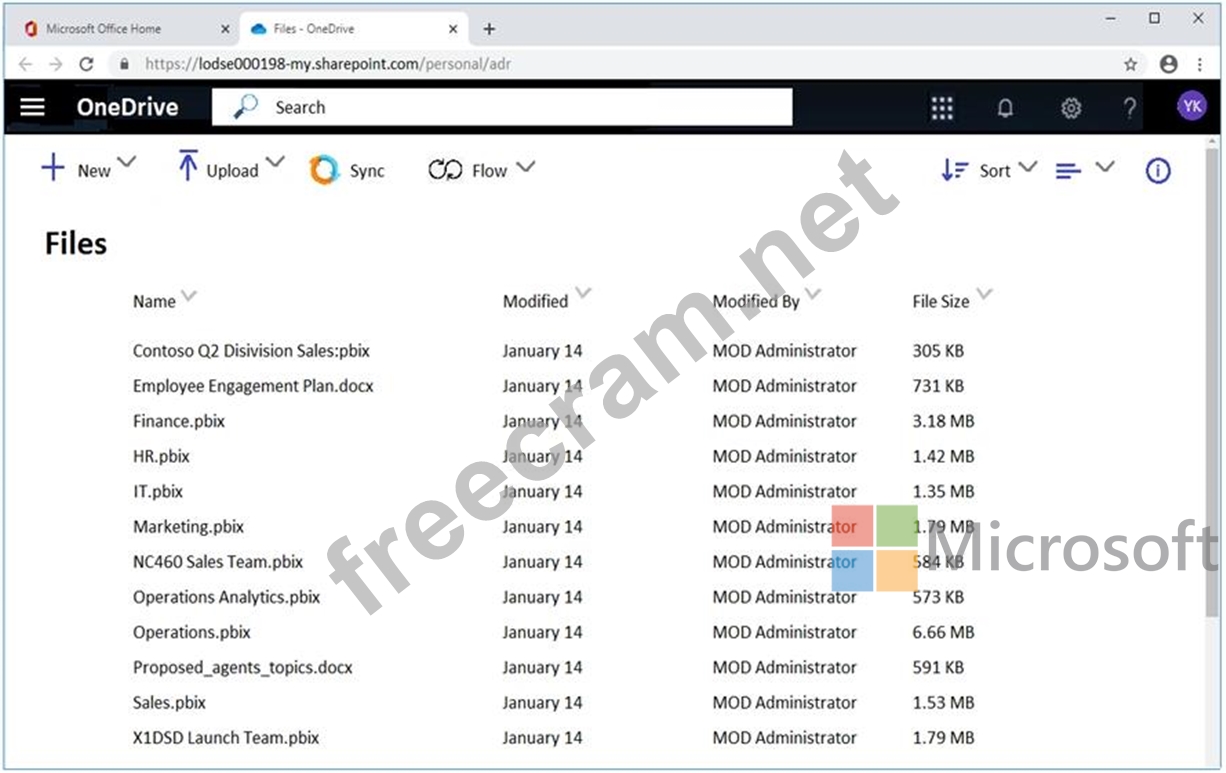Open the Name column dropdown
Viewport: 1226px width, 773px height.
coord(188,295)
